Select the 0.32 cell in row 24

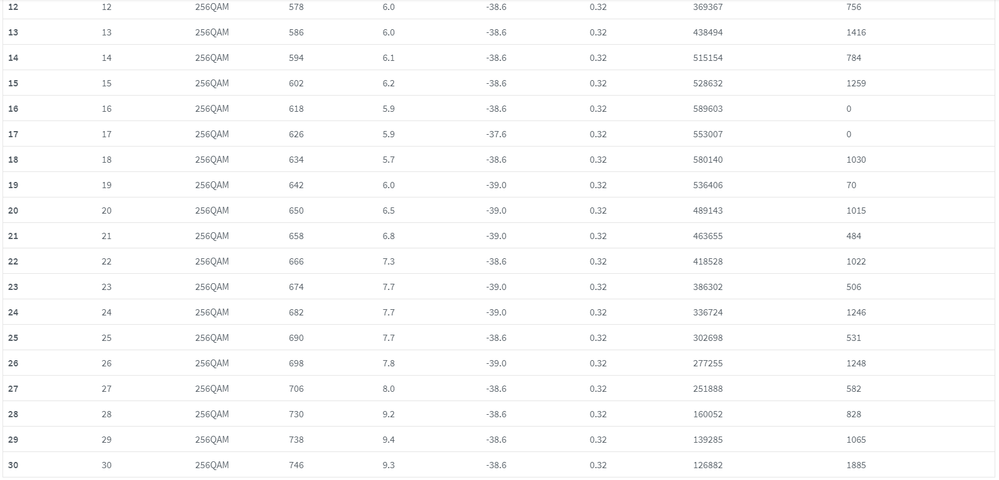(x=598, y=313)
